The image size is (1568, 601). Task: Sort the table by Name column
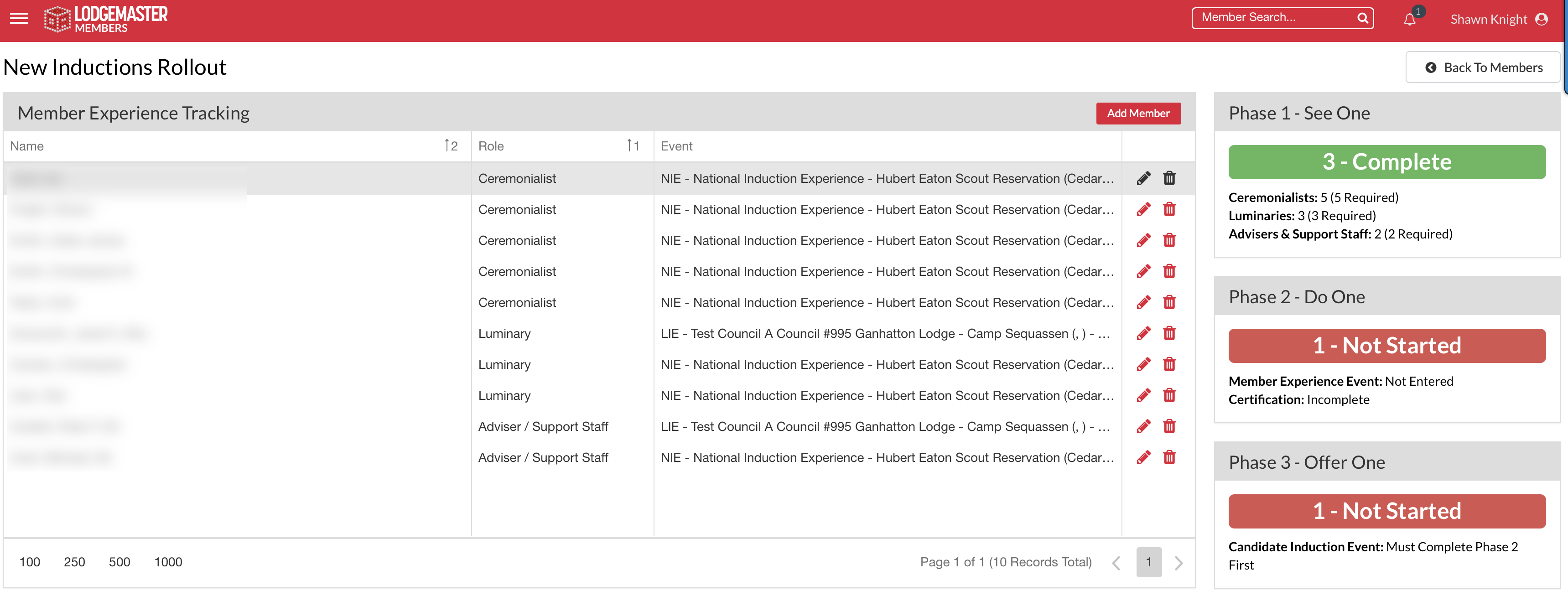(27, 146)
